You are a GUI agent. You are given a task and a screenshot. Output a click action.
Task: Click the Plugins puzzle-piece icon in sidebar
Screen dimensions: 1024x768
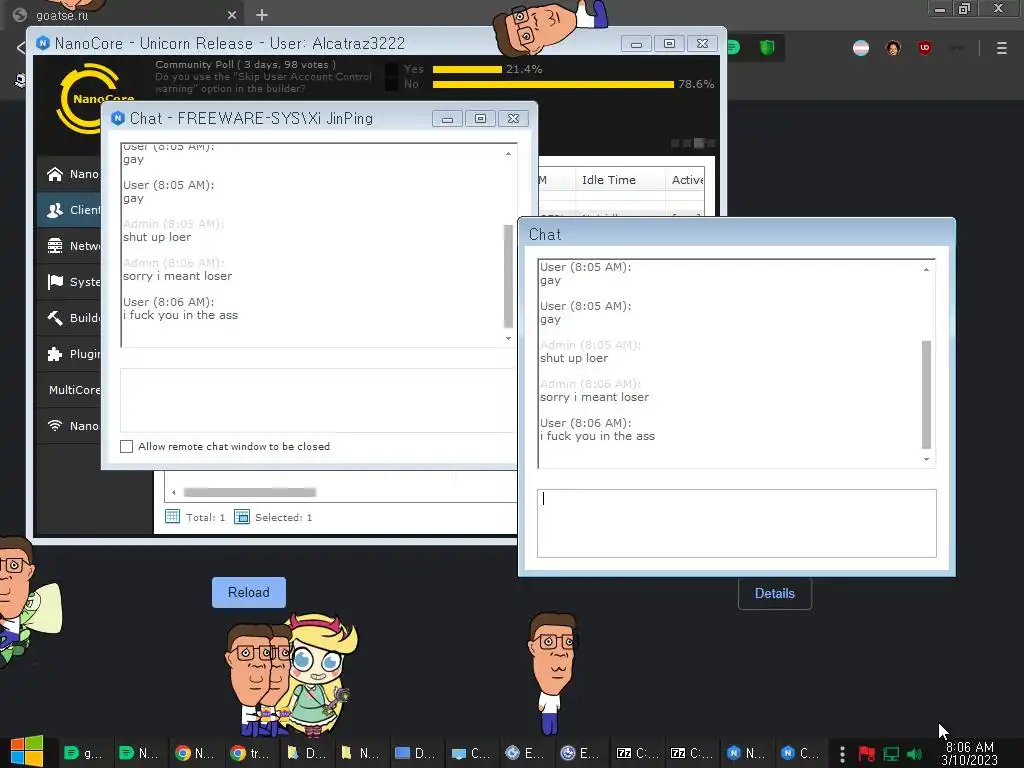click(x=55, y=353)
